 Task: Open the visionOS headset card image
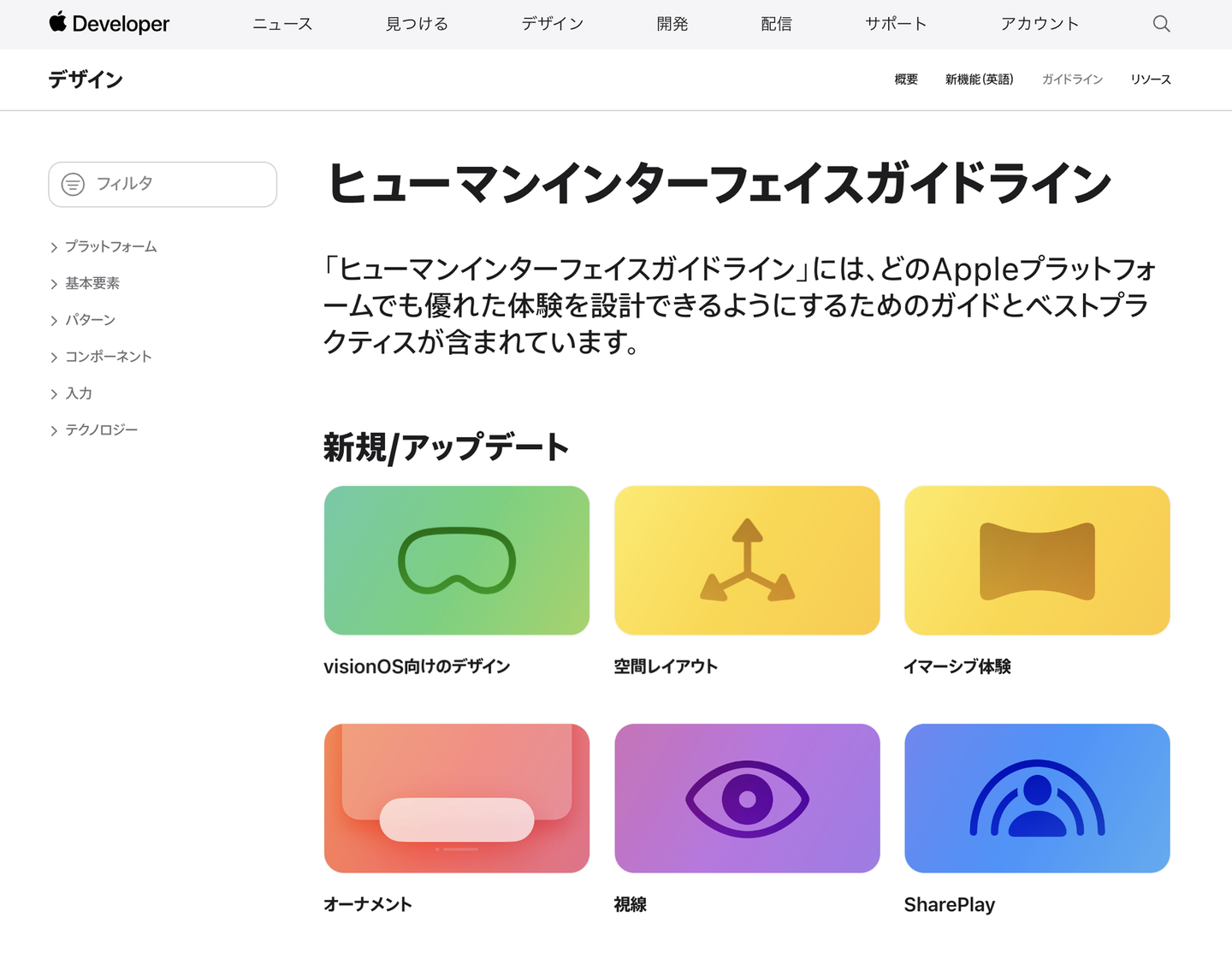[x=457, y=560]
